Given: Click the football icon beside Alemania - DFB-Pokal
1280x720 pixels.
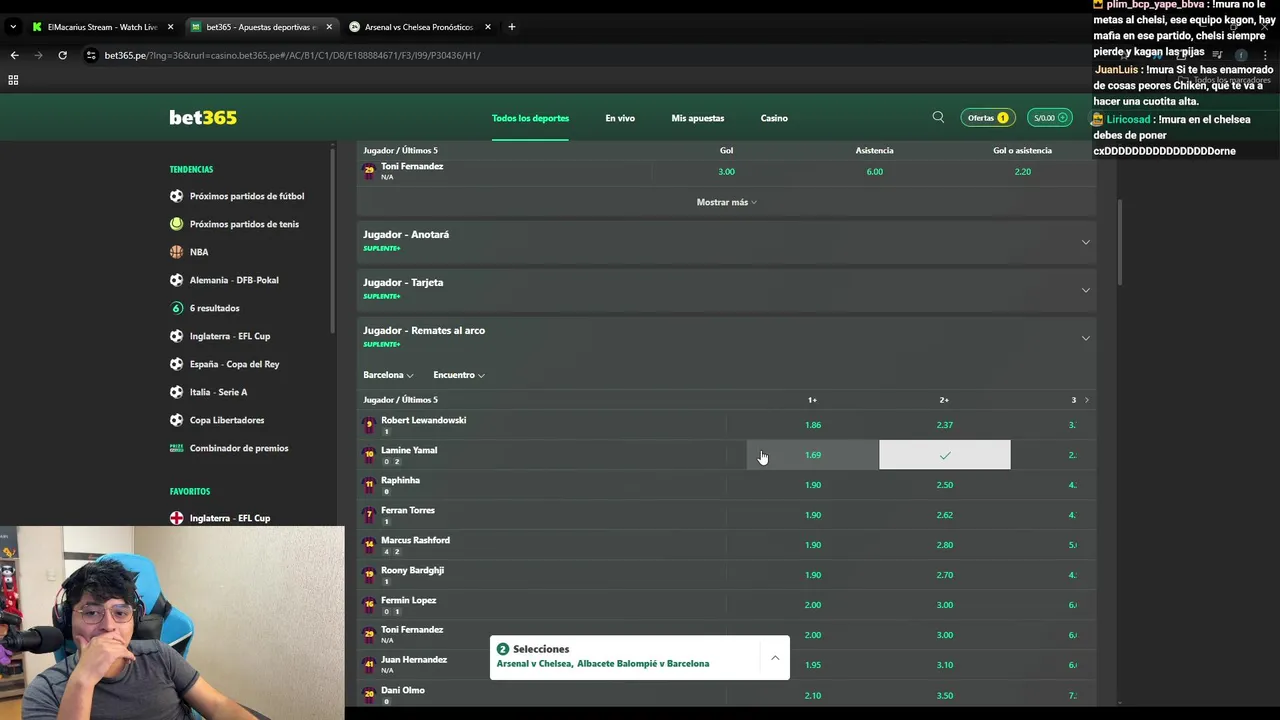Looking at the screenshot, I should pos(177,280).
